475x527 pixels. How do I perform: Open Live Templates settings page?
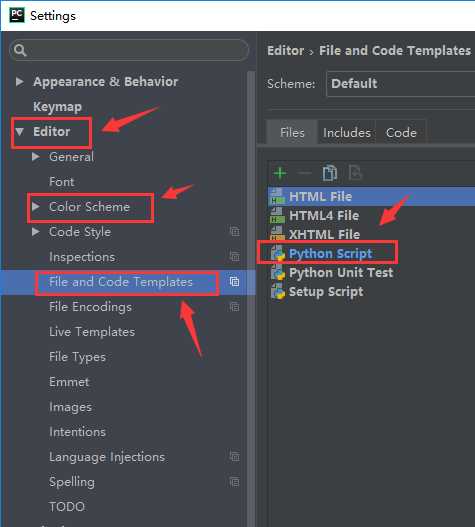pyautogui.click(x=92, y=332)
